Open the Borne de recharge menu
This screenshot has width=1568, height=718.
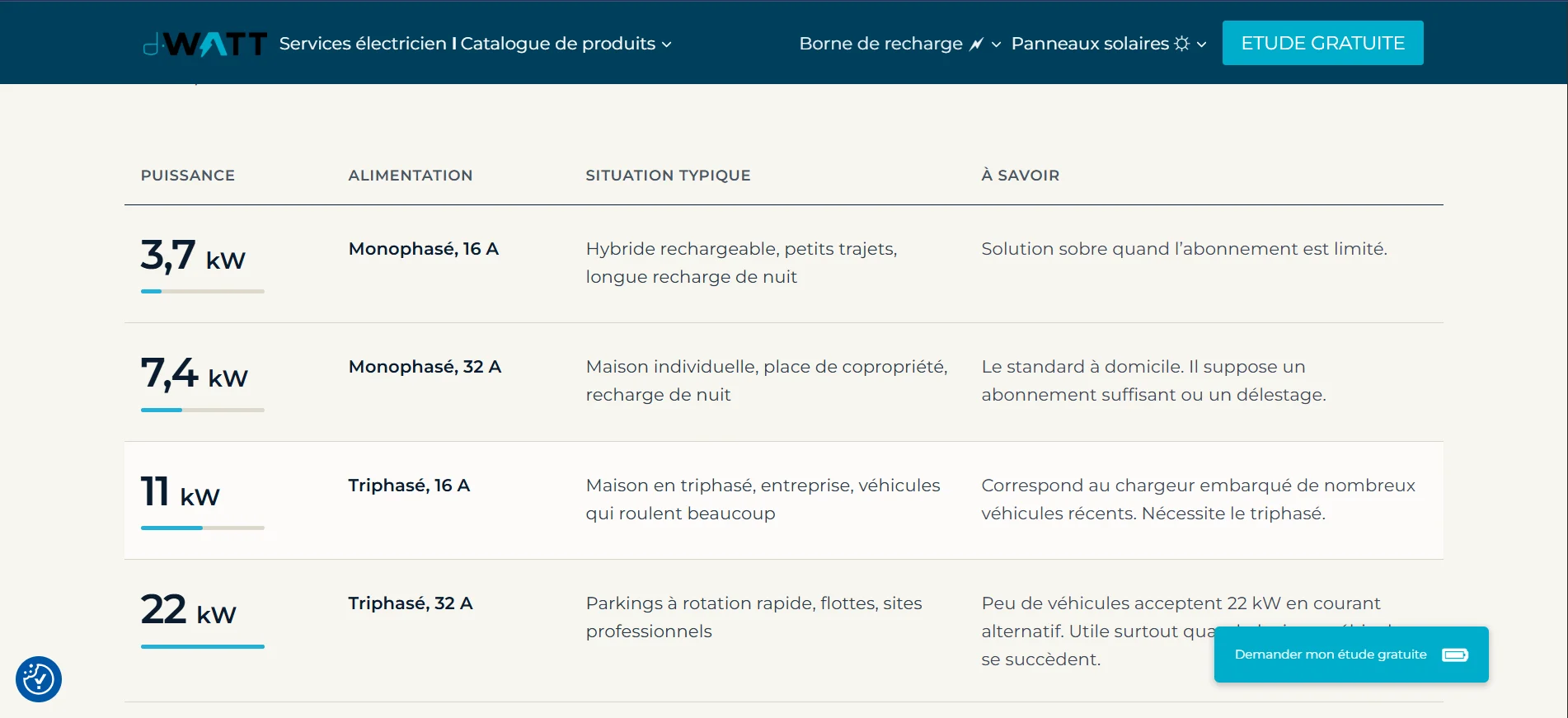[x=900, y=44]
